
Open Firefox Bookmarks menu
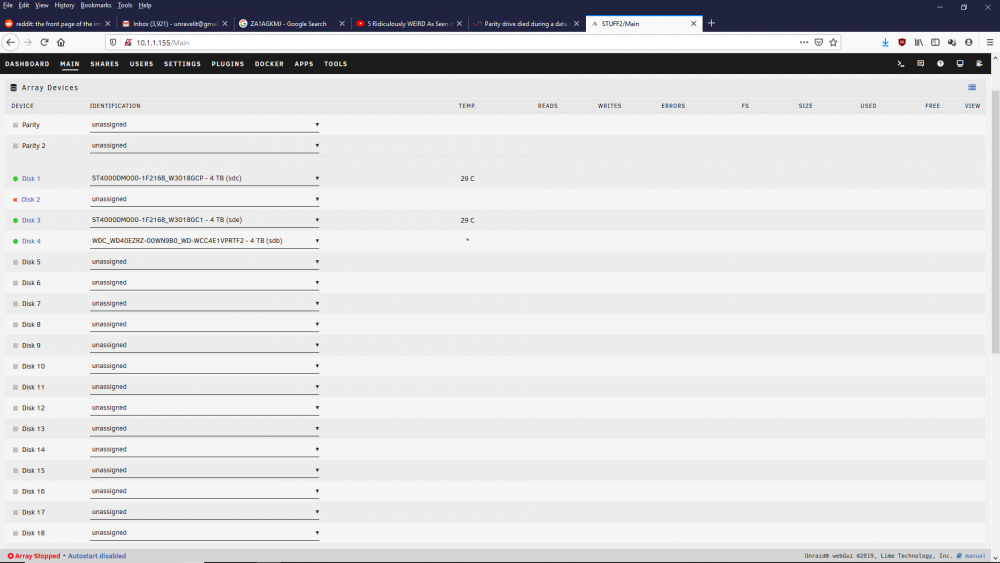pyautogui.click(x=96, y=5)
